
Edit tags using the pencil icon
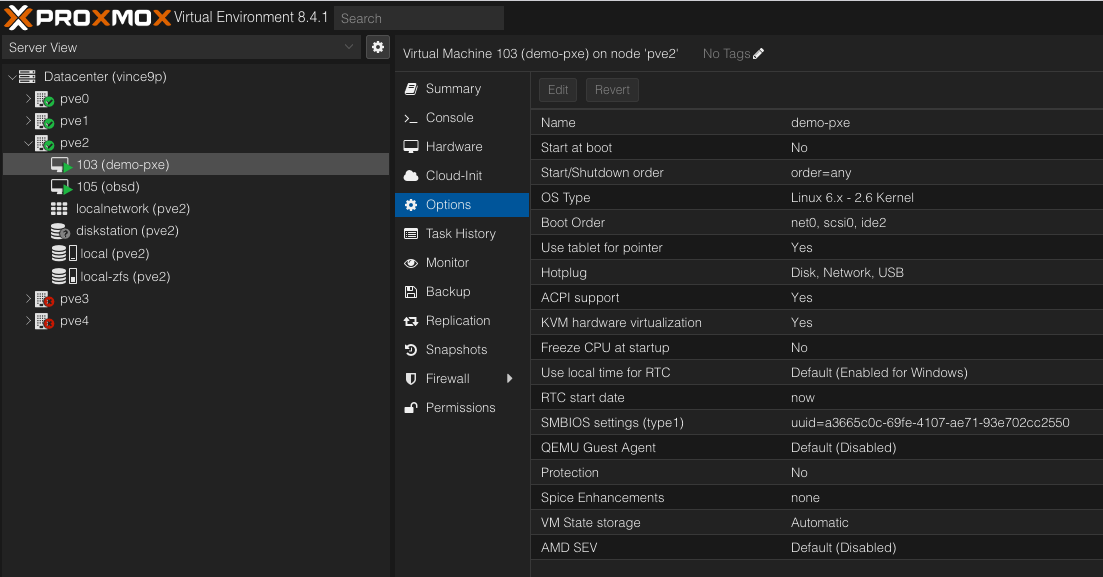click(757, 53)
